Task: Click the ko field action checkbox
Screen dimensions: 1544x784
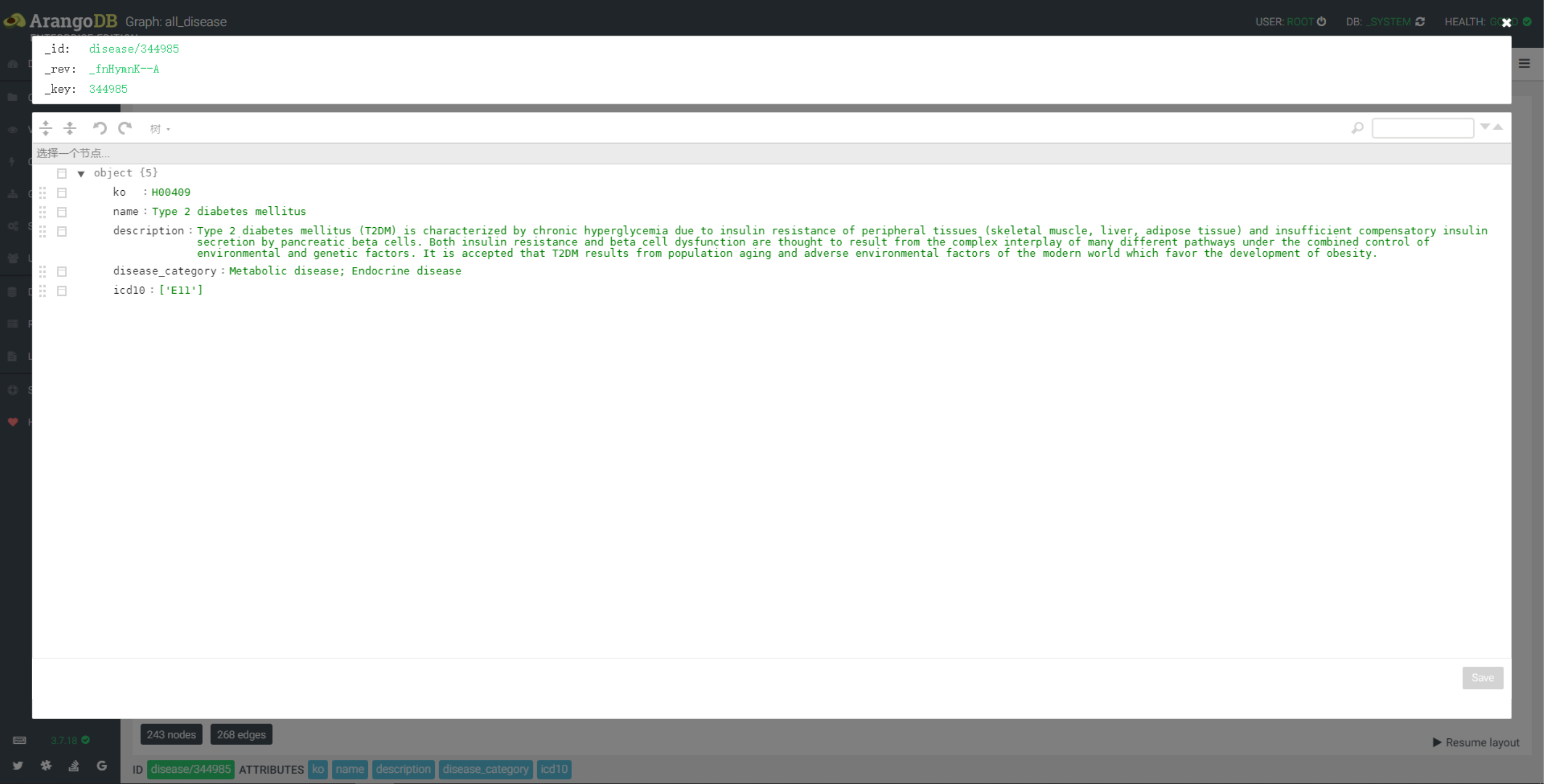Action: click(62, 193)
